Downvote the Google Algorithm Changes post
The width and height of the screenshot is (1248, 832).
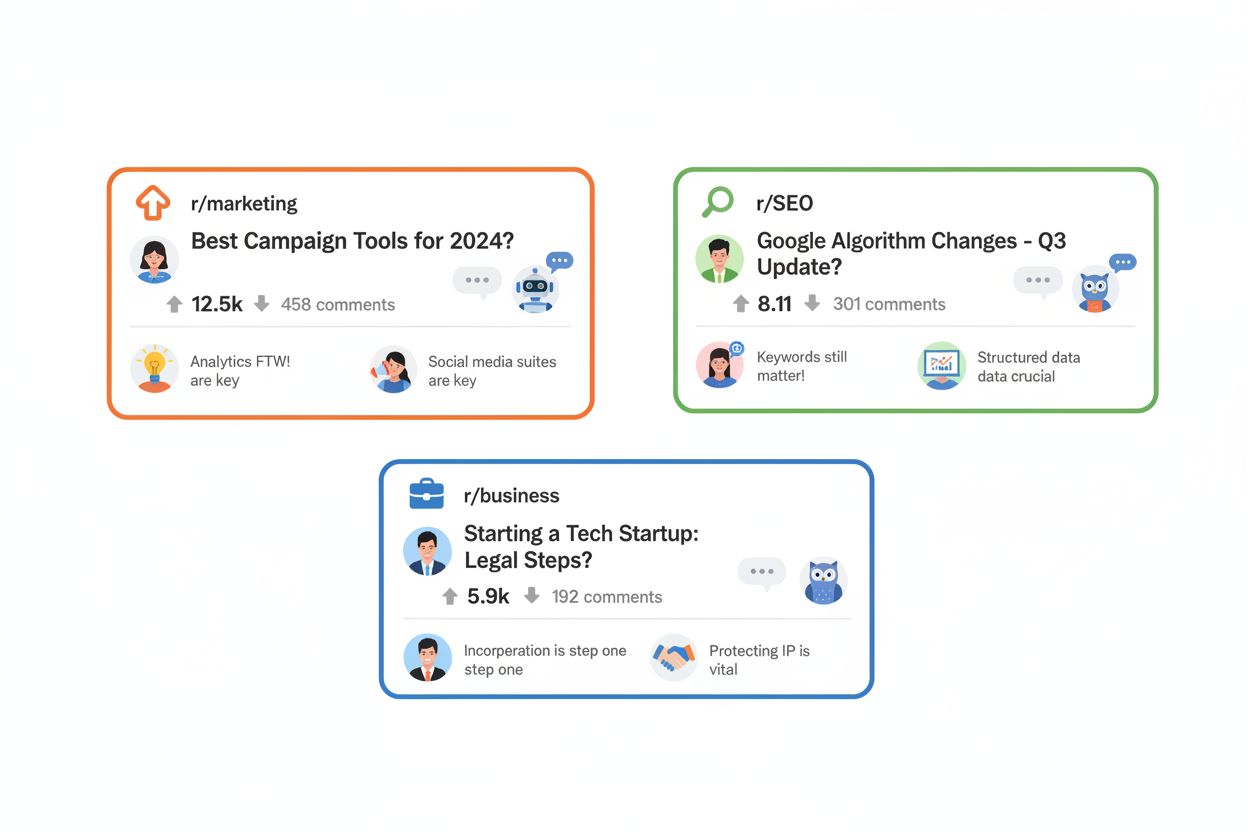tap(812, 303)
